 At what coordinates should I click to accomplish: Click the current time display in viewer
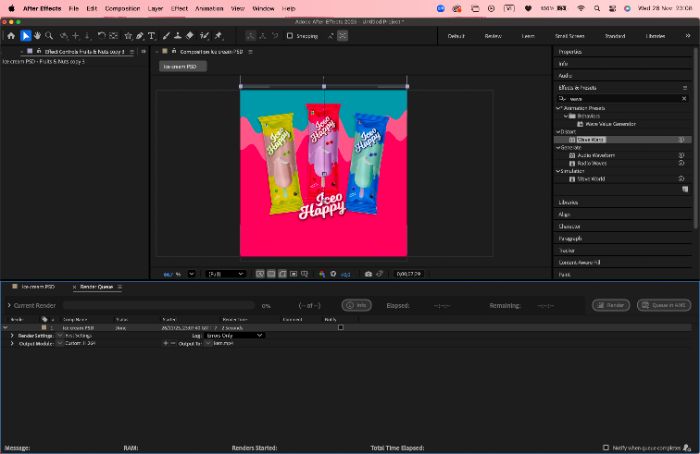tap(408, 274)
